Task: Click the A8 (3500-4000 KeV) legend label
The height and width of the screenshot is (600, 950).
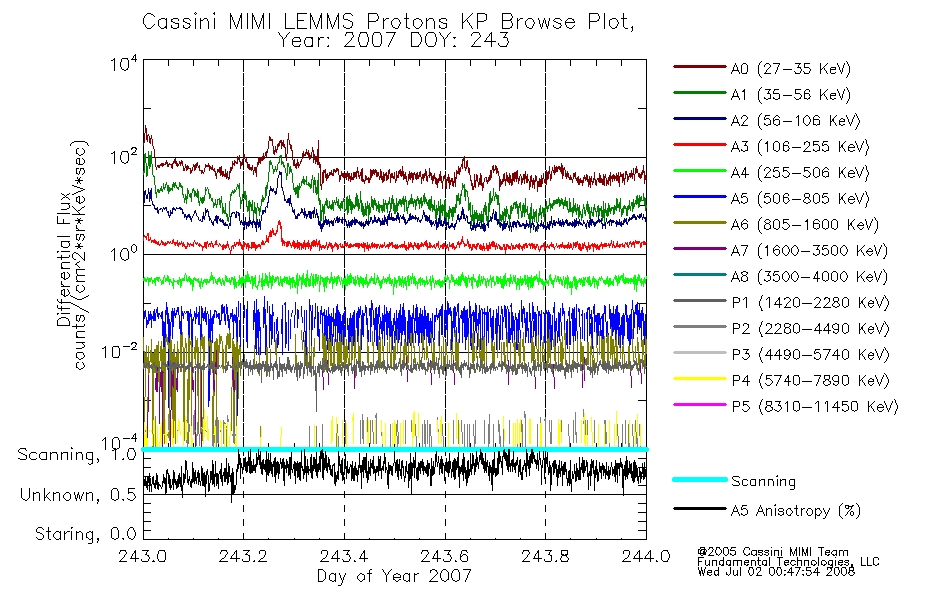Action: point(809,277)
